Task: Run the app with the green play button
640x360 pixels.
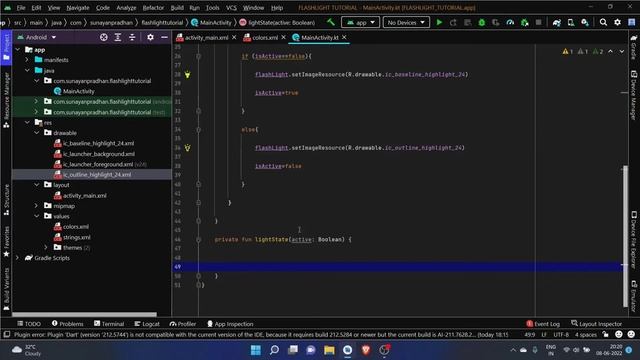Action: point(439,22)
